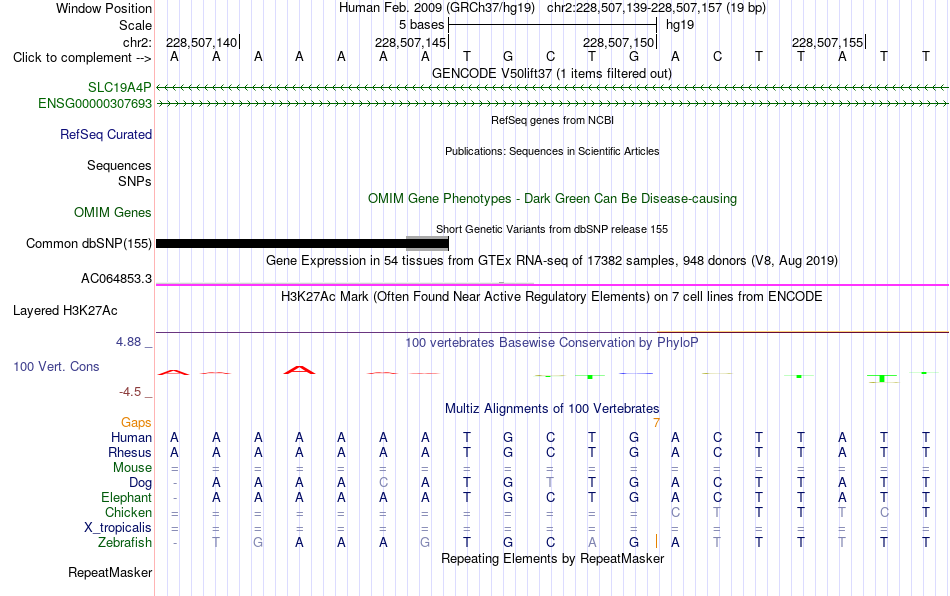Screen dimensions: 950x596
Task: Click the 100 Vert. Cons label
Action: (x=56, y=366)
